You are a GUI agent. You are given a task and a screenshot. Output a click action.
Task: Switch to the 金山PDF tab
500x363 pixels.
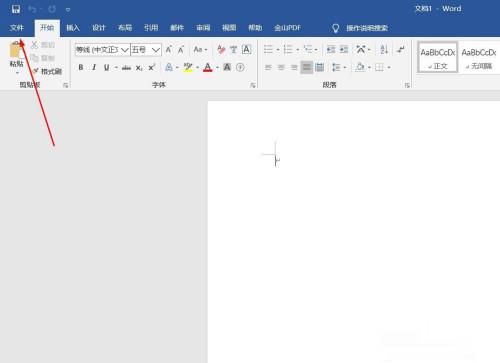[287, 28]
